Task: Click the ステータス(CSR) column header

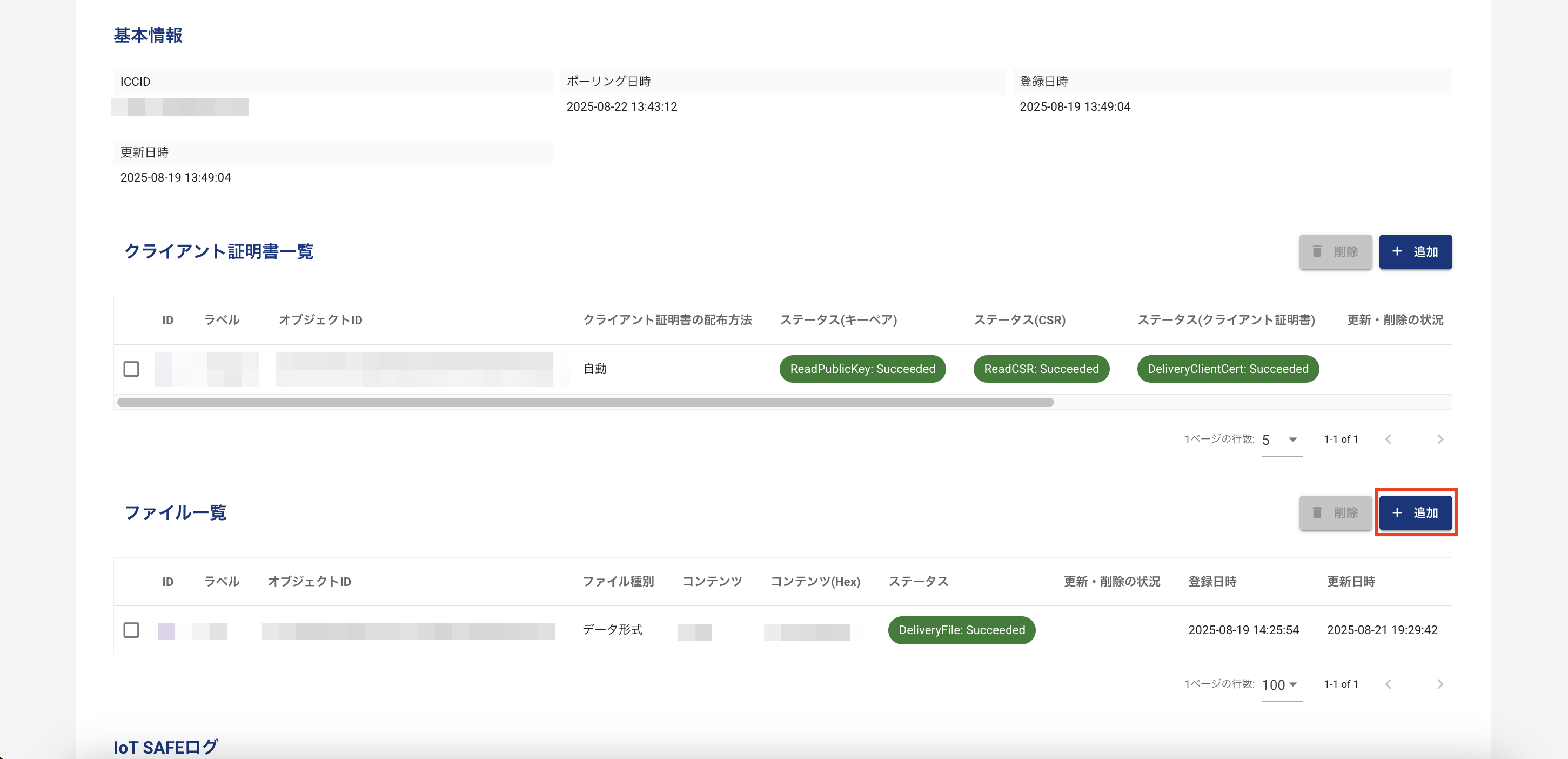Action: point(1020,320)
